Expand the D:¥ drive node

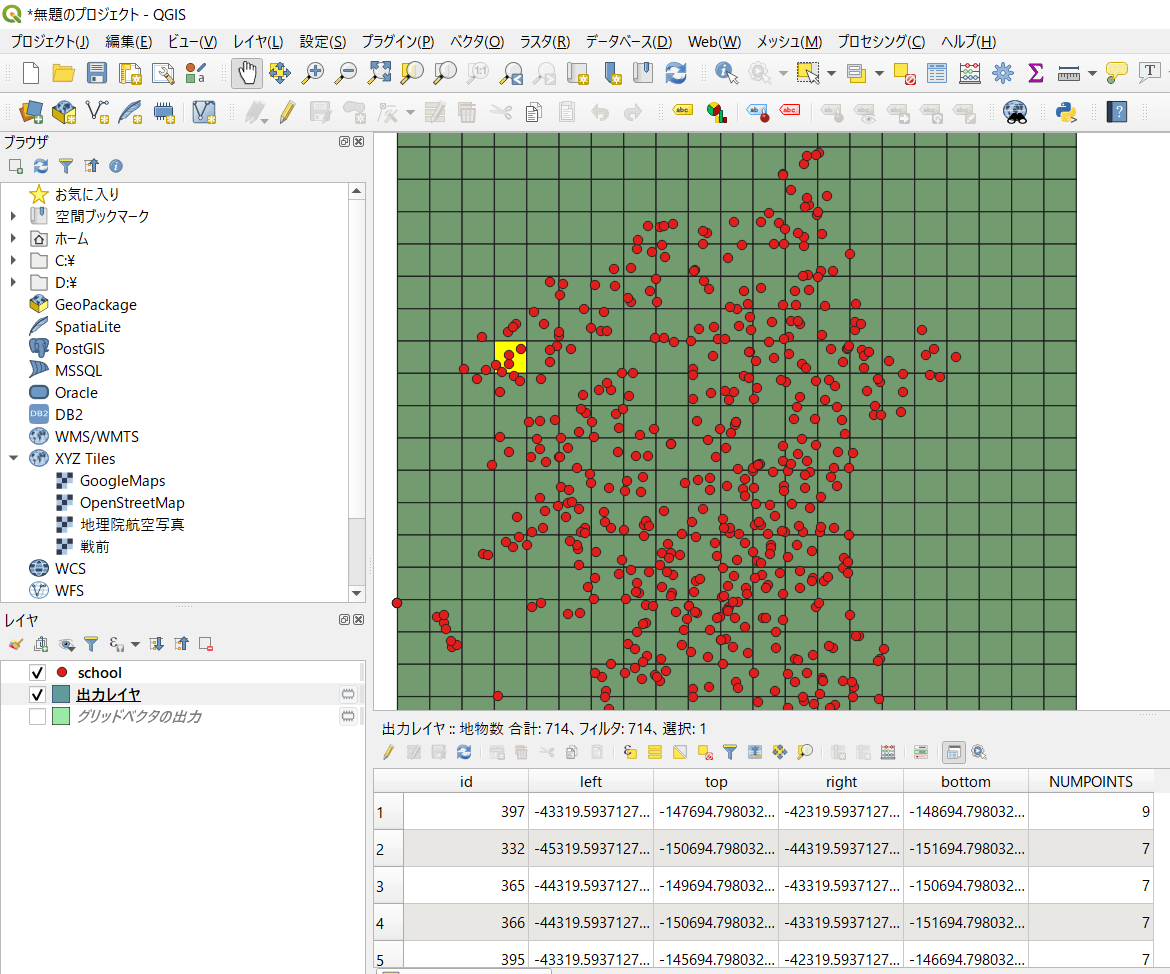(x=13, y=283)
